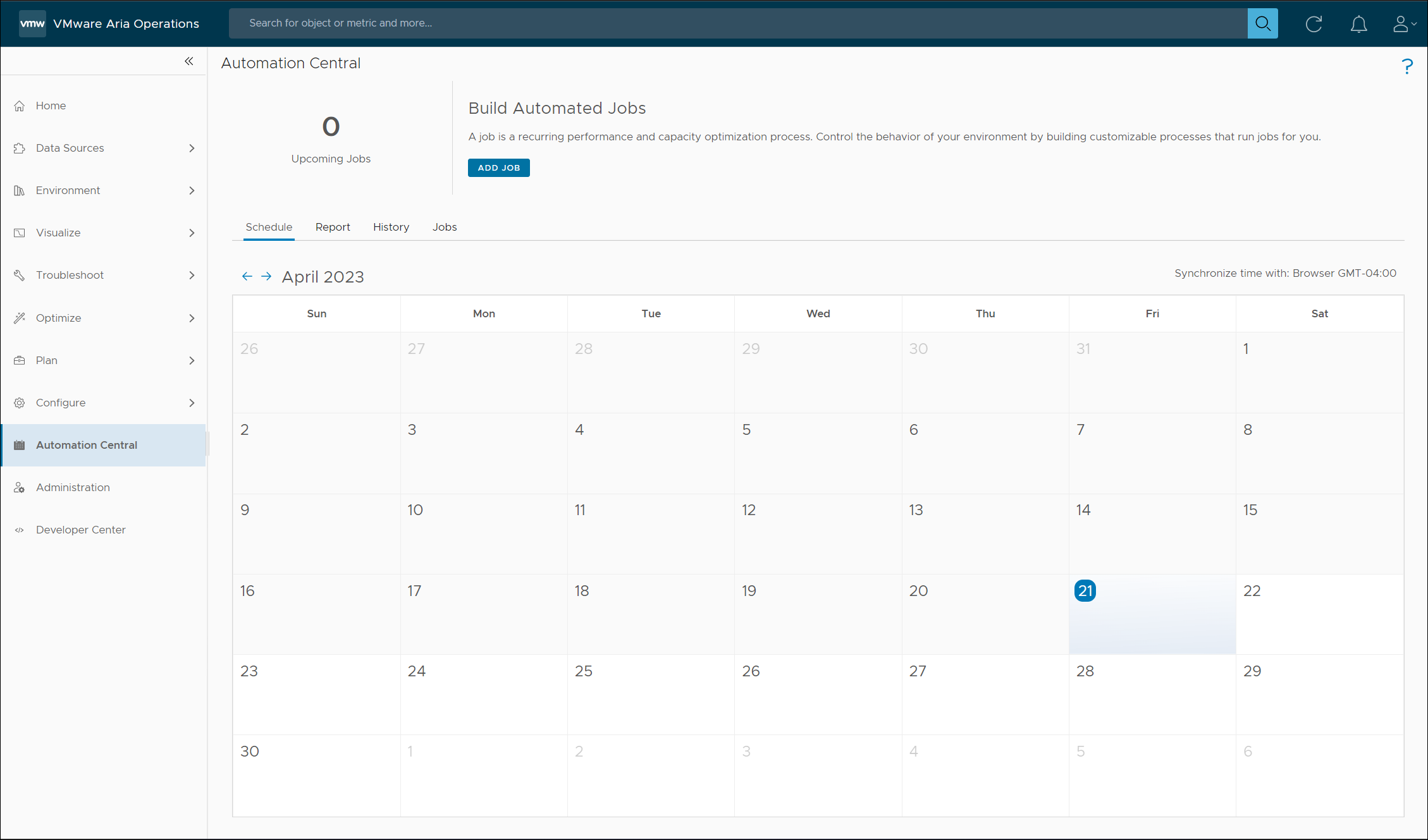Open the Jobs tab
The height and width of the screenshot is (840, 1428).
click(x=444, y=227)
